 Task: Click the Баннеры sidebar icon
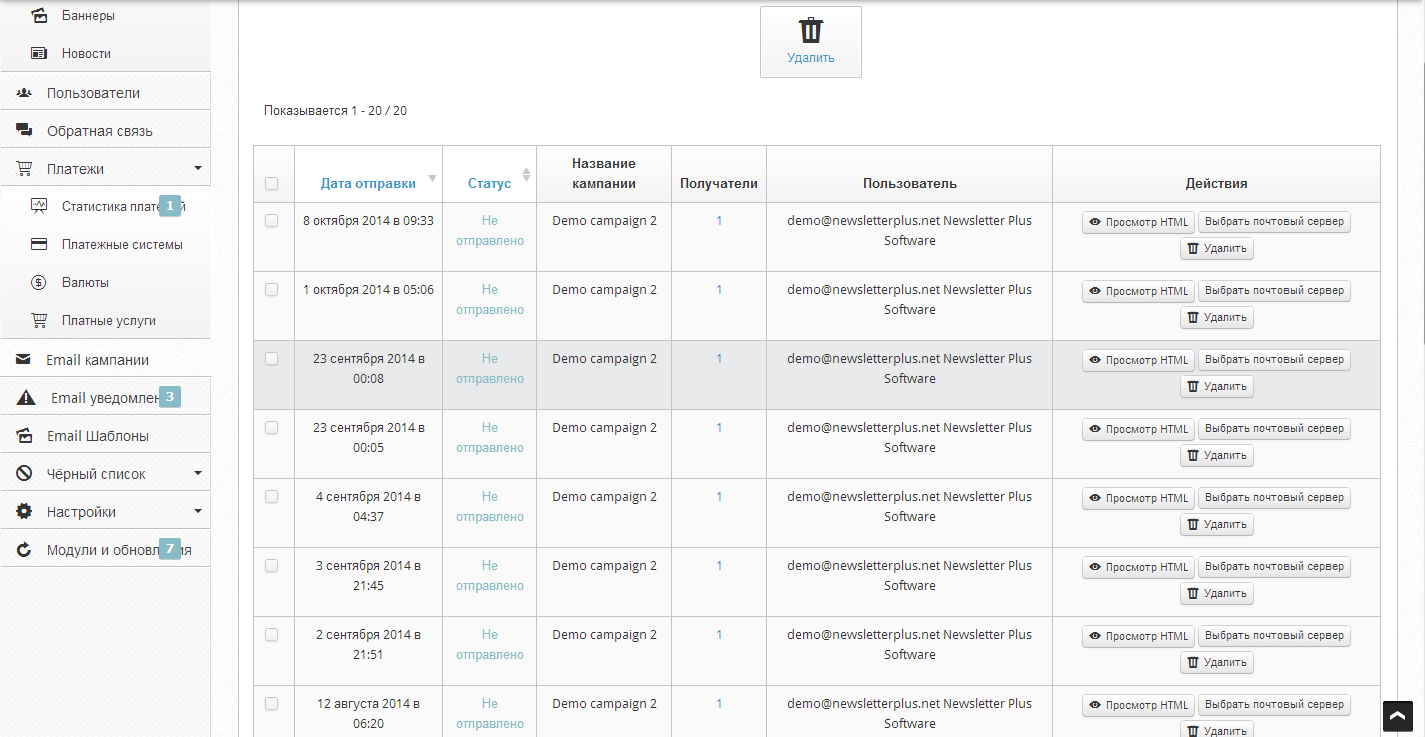[39, 16]
